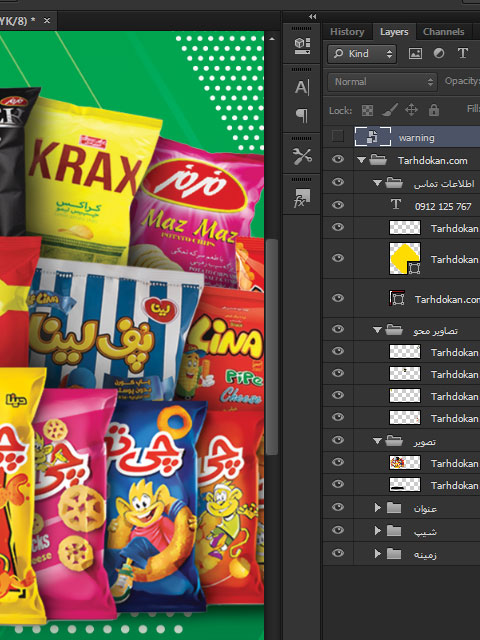Viewport: 480px width, 640px height.
Task: Click the Opacity label in Layers panel
Action: tap(461, 81)
